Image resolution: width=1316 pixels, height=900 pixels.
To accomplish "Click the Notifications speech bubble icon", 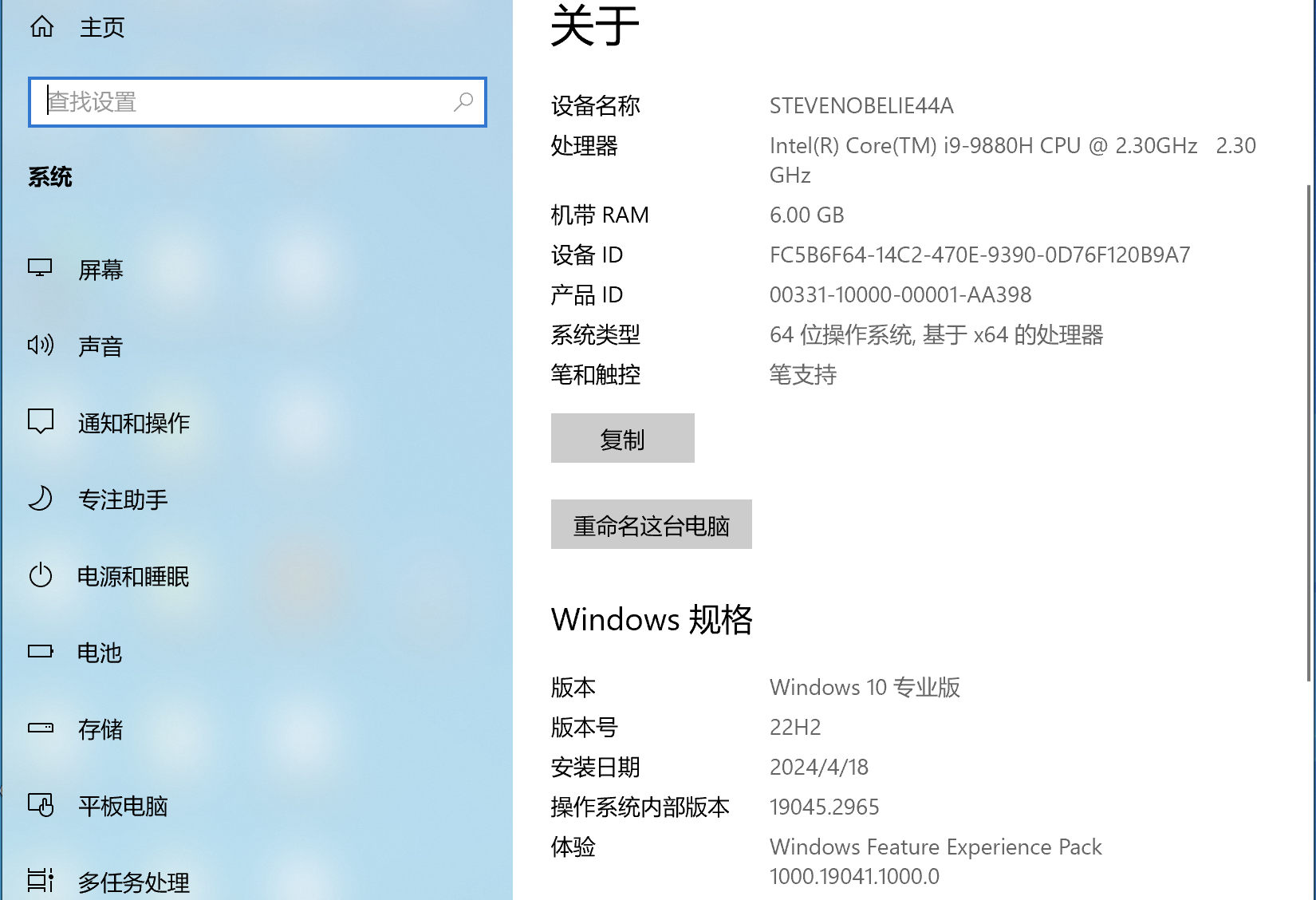I will pyautogui.click(x=40, y=421).
